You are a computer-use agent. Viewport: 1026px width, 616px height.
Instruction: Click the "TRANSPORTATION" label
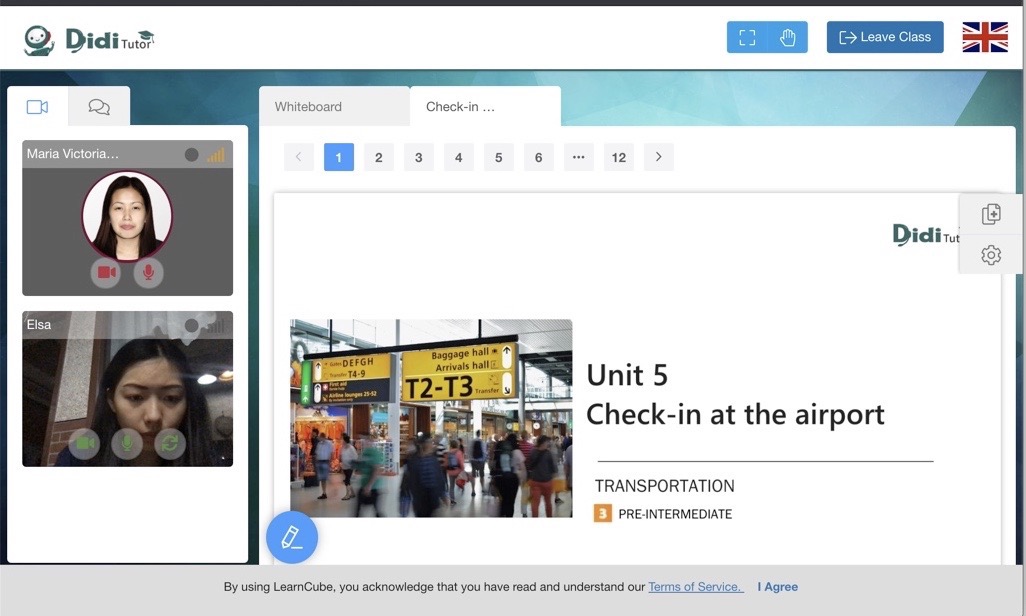coord(664,486)
